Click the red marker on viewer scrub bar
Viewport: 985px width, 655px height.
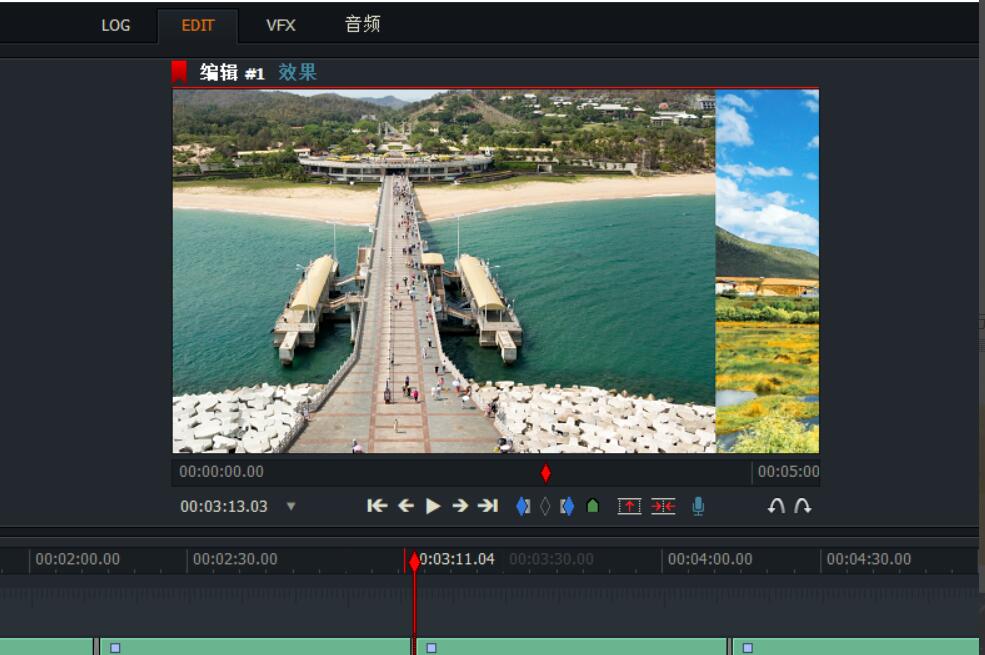tap(545, 472)
